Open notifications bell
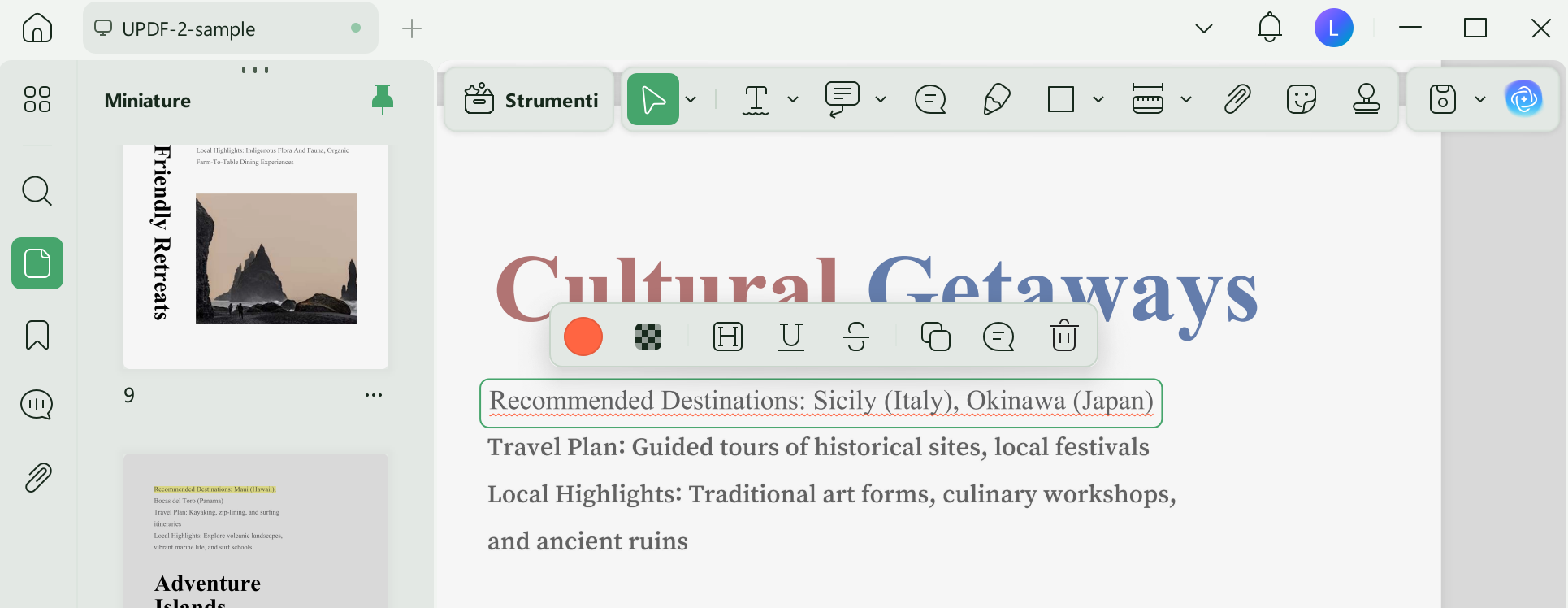The image size is (1568, 608). pos(1270,28)
